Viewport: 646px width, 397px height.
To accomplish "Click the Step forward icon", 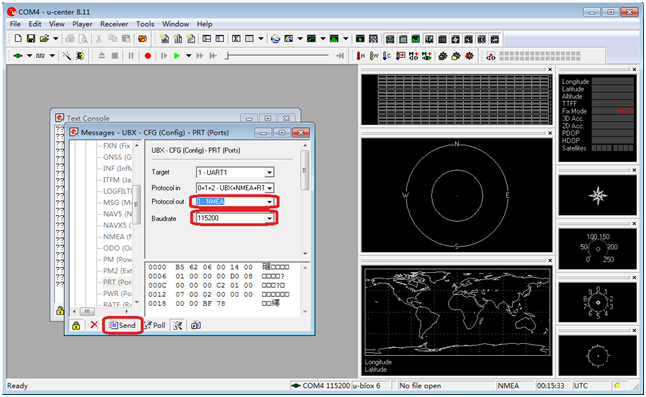I will [x=164, y=56].
